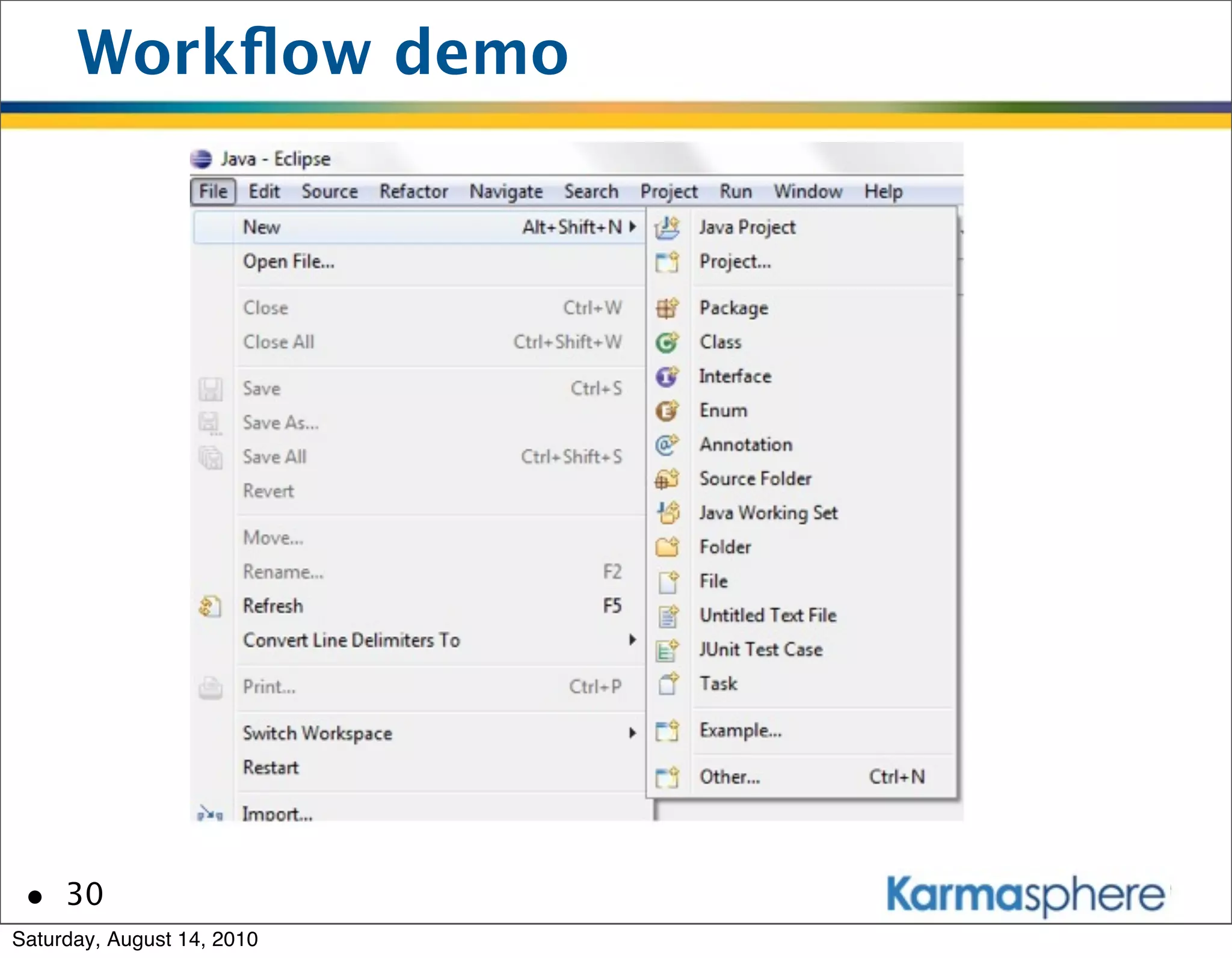This screenshot has height=958, width=1232.
Task: Click the Eclipse logo in title bar
Action: 202,159
